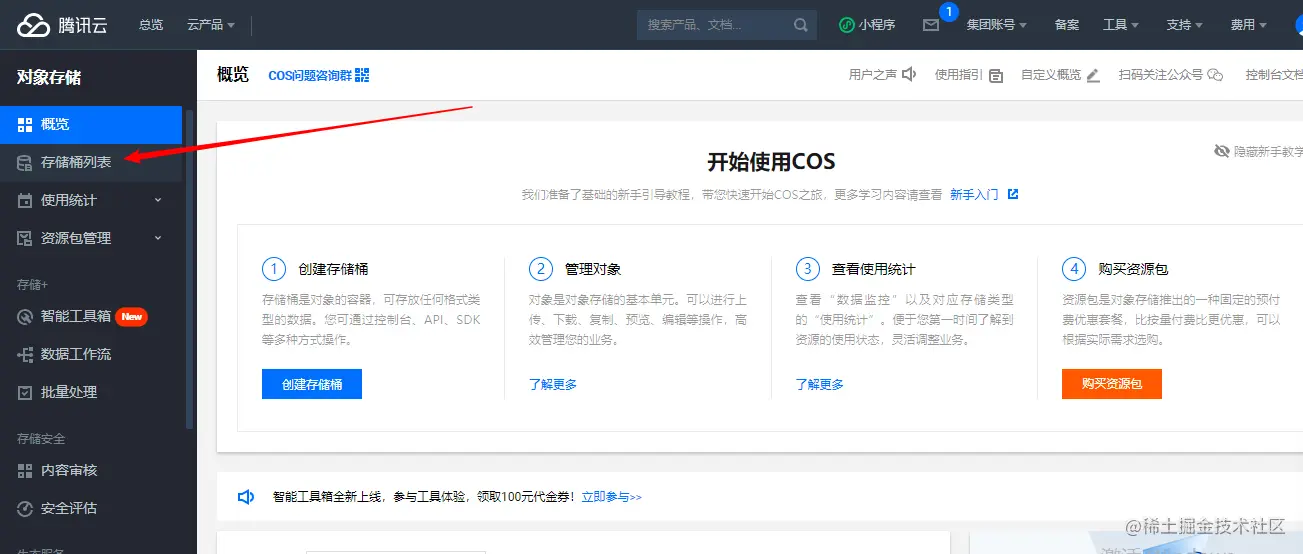Click 了解更多 under 查看使用统计
Screen dimensions: 1303x554
click(x=820, y=384)
